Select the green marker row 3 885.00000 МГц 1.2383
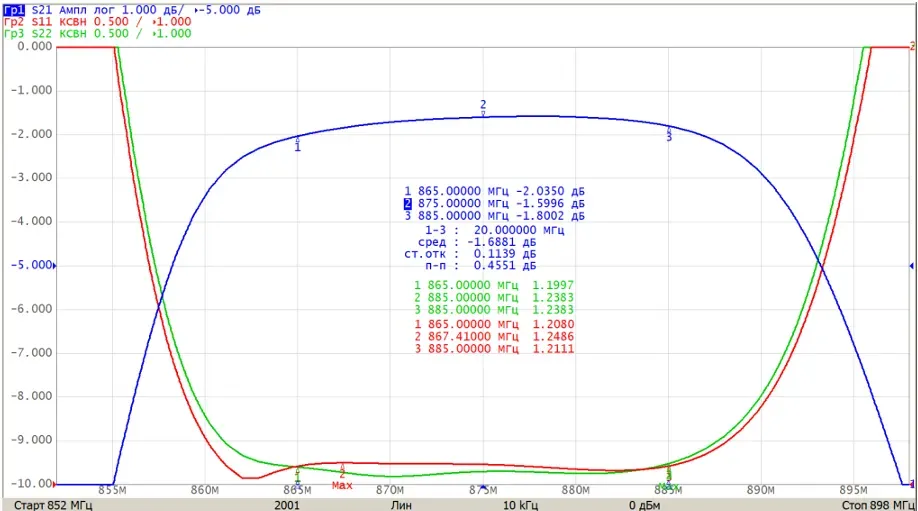The height and width of the screenshot is (511, 918). pos(494,310)
